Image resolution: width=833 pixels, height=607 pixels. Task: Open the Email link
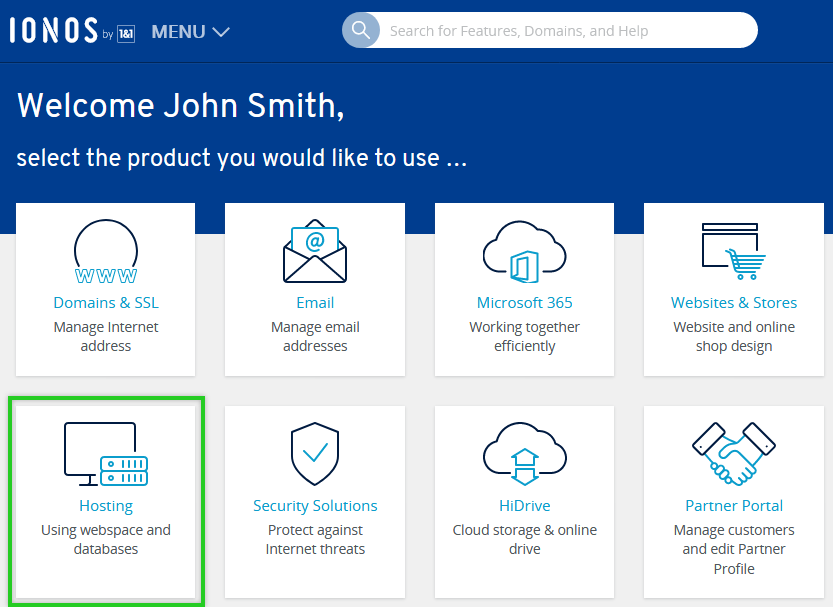tap(315, 303)
